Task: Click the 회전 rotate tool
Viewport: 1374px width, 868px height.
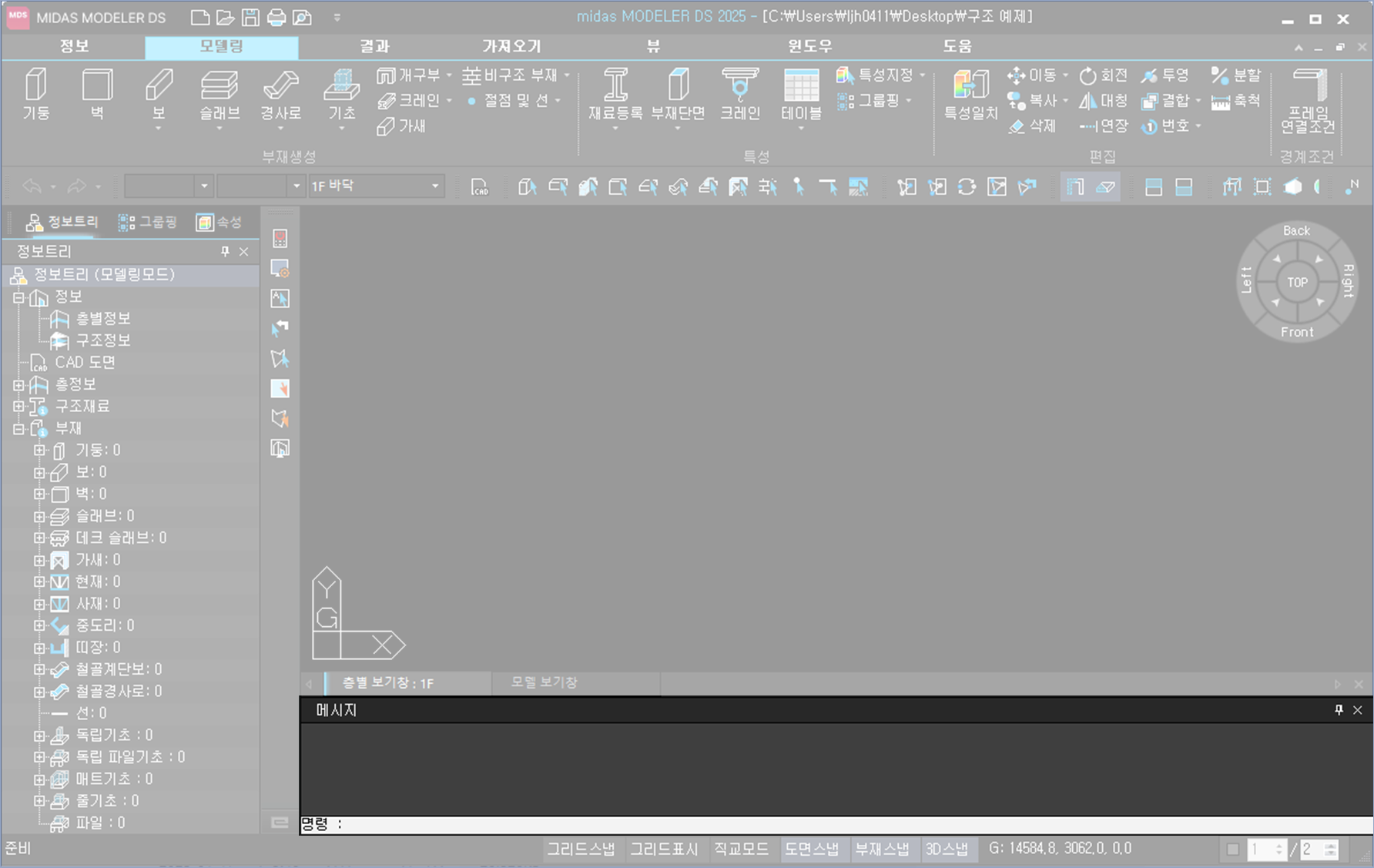Action: coord(1104,75)
